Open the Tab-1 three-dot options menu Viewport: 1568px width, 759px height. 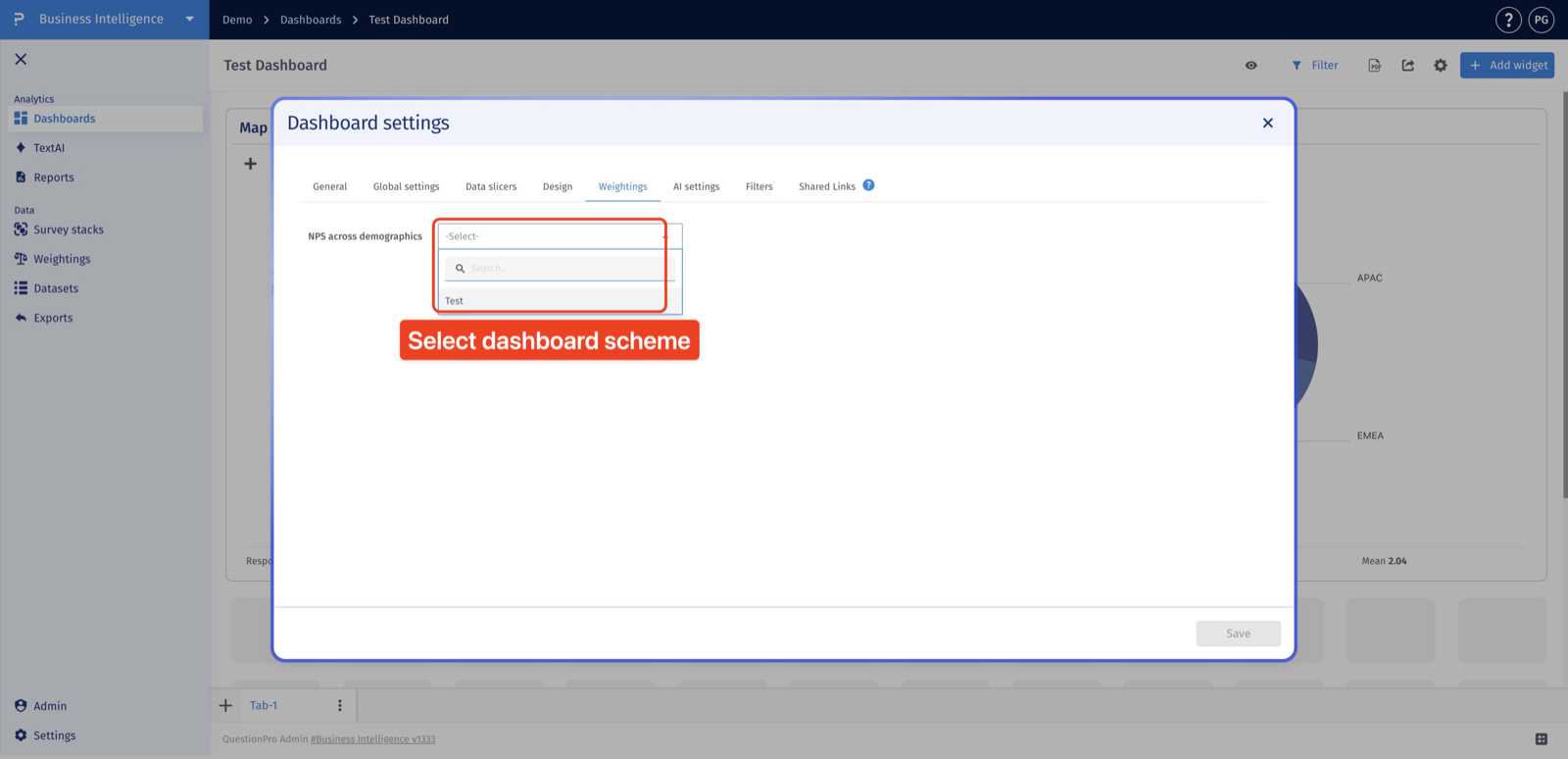[x=340, y=706]
